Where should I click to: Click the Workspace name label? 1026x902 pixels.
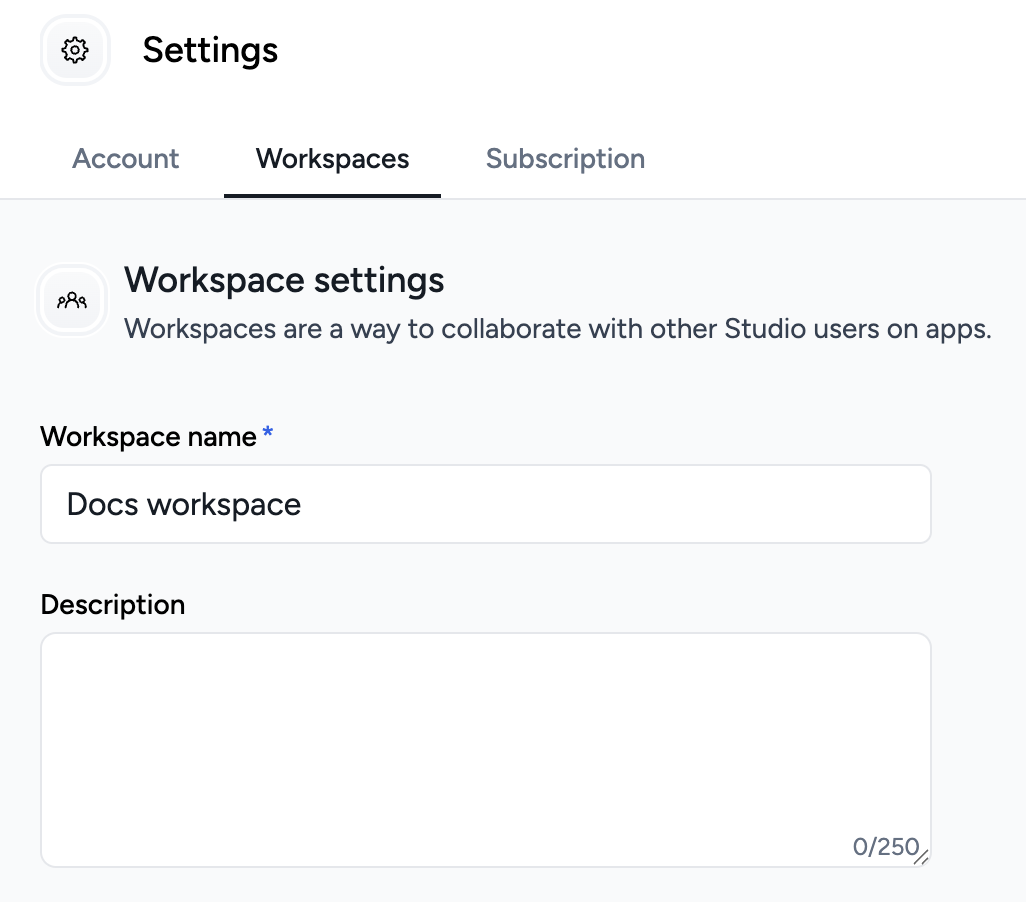tap(146, 436)
